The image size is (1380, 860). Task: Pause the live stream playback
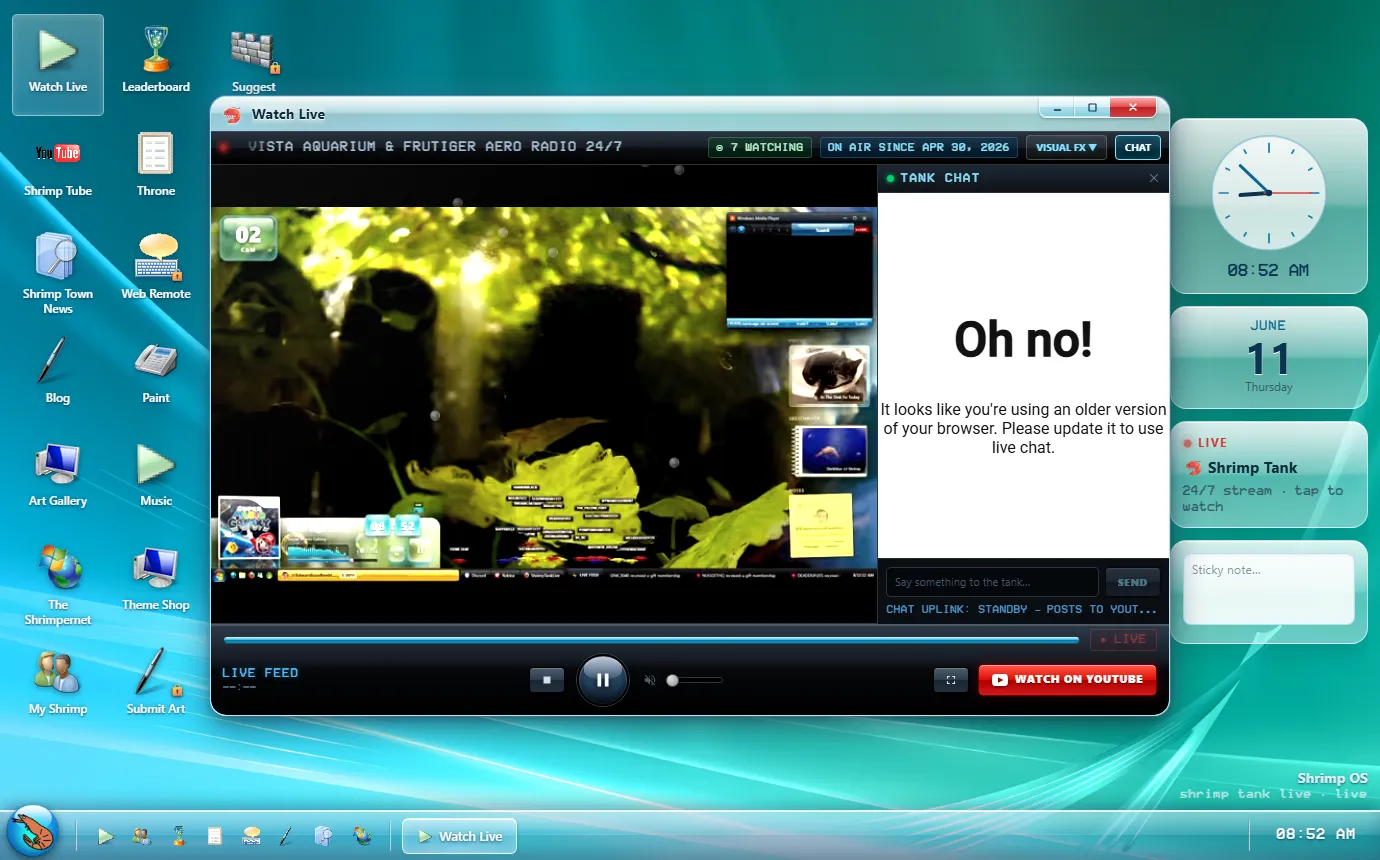click(603, 680)
